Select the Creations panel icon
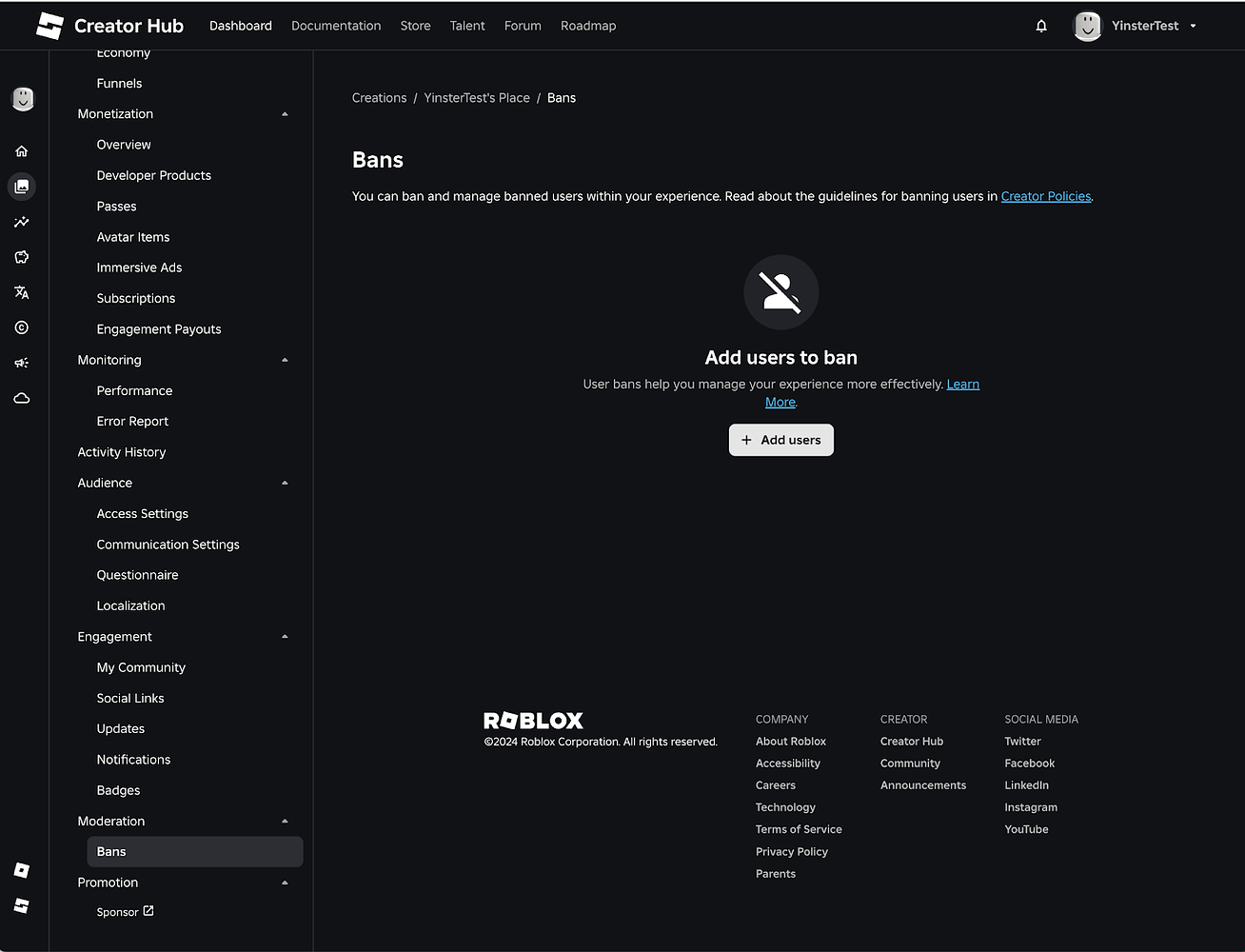 (x=22, y=187)
